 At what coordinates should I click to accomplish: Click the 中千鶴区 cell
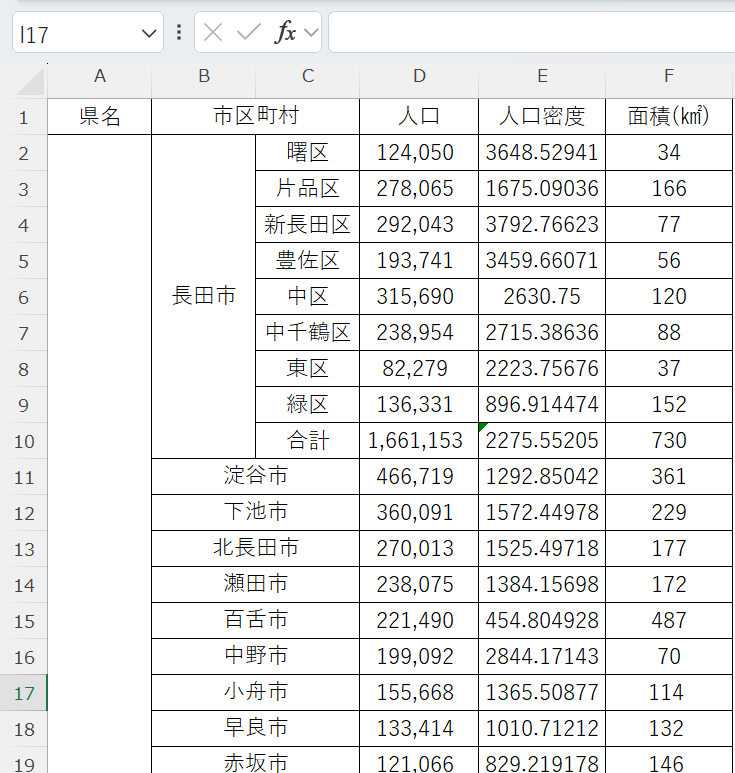pyautogui.click(x=308, y=332)
